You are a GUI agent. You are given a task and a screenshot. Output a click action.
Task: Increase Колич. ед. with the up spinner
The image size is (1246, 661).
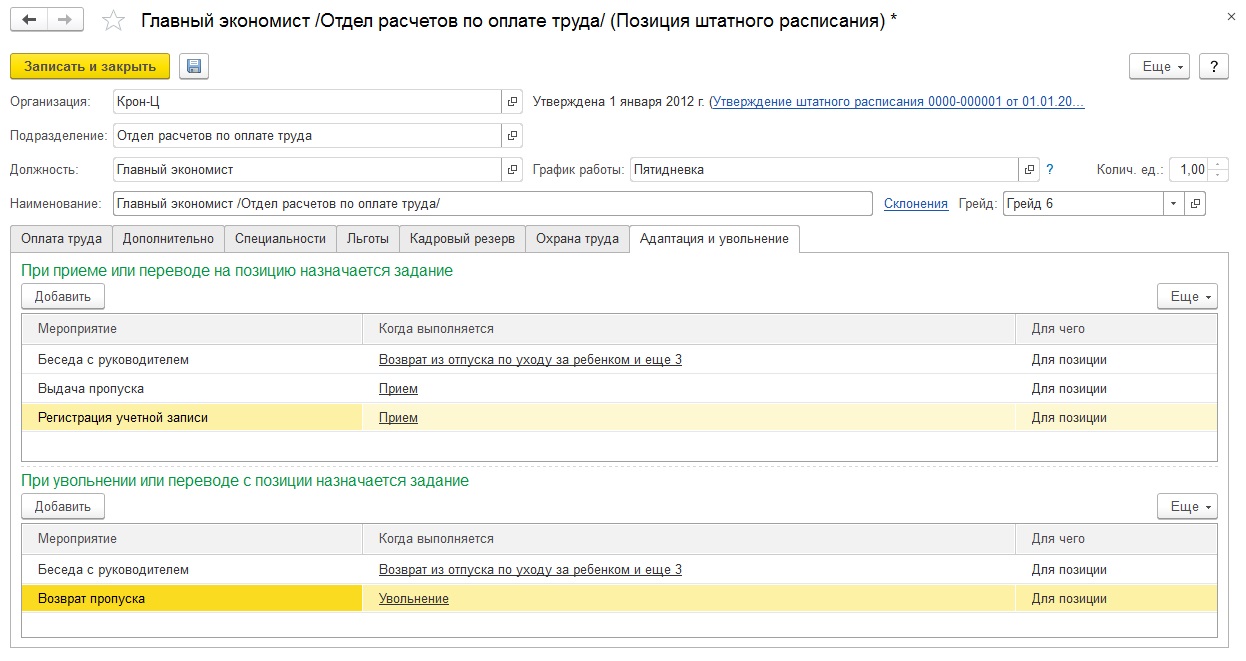[x=1218, y=164]
